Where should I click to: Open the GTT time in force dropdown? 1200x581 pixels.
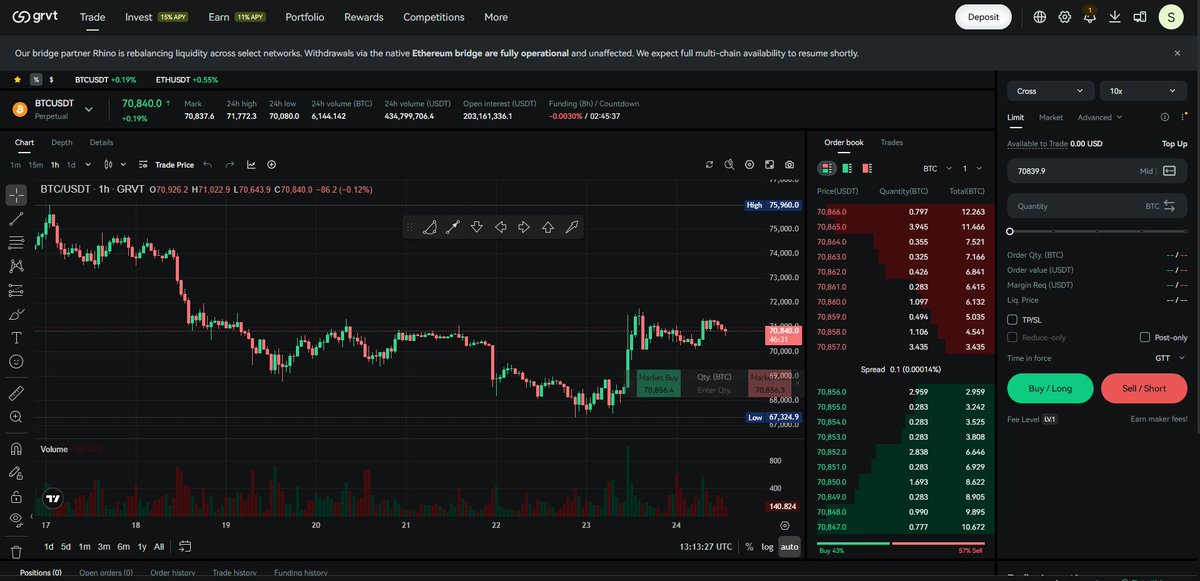[1170, 358]
